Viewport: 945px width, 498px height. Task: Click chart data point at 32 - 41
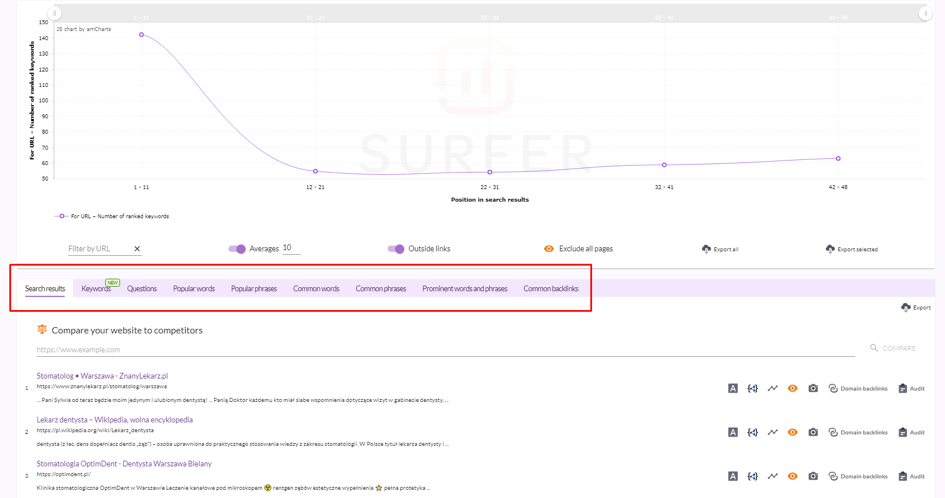coord(664,165)
